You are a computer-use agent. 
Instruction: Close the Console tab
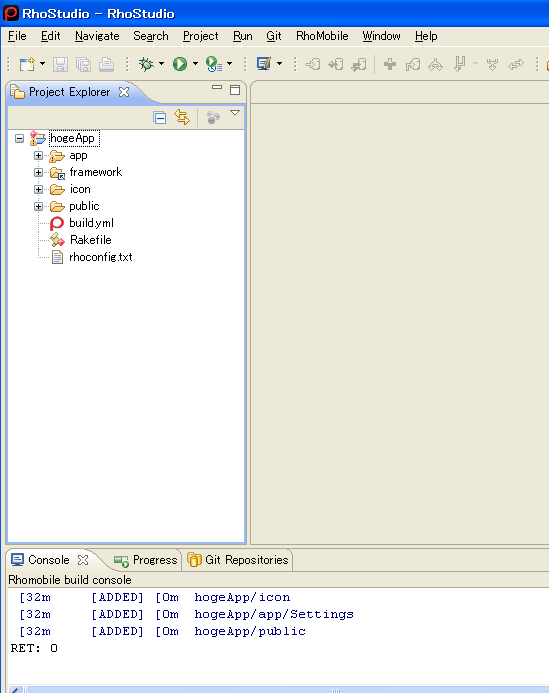pyautogui.click(x=83, y=560)
